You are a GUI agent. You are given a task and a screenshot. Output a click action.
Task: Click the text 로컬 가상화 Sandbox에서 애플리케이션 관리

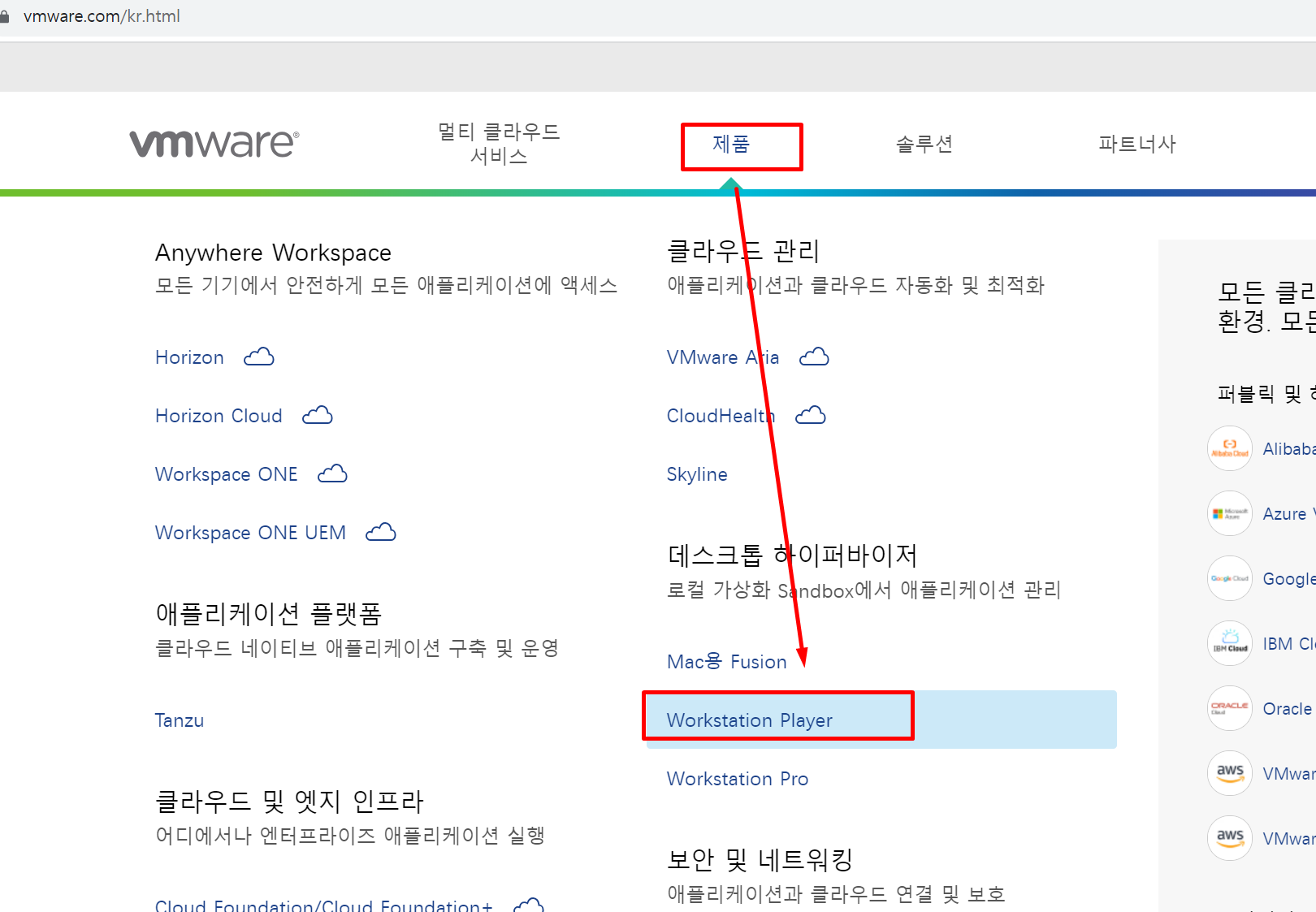coord(864,590)
